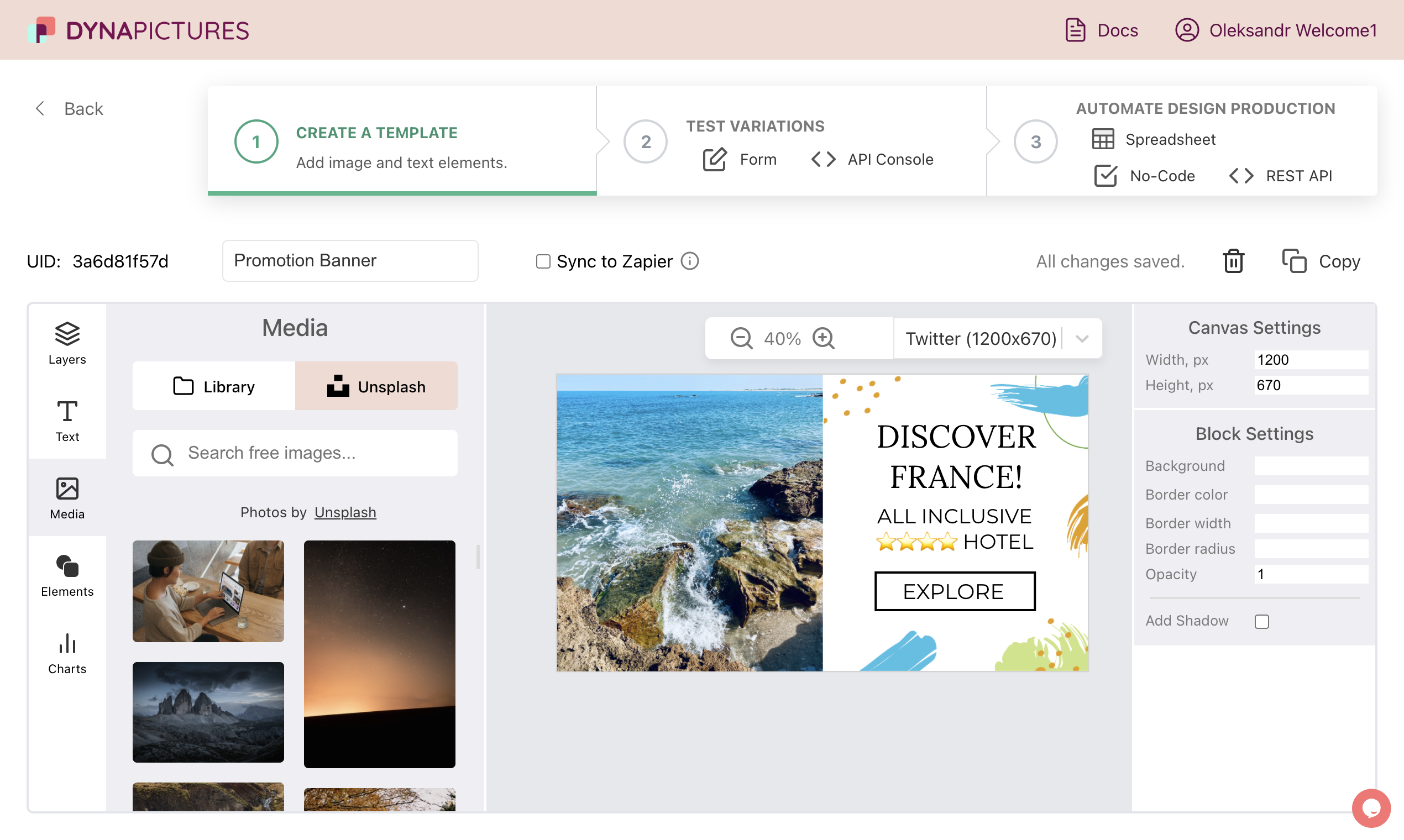Toggle the Add Shadow checkbox
This screenshot has width=1404, height=840.
coord(1261,621)
